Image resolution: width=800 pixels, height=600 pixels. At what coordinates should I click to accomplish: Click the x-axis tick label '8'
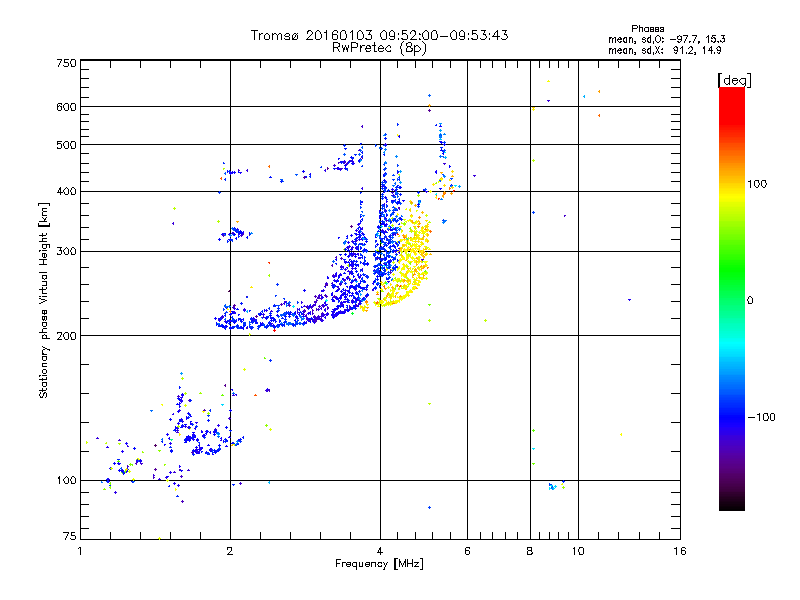coord(530,551)
